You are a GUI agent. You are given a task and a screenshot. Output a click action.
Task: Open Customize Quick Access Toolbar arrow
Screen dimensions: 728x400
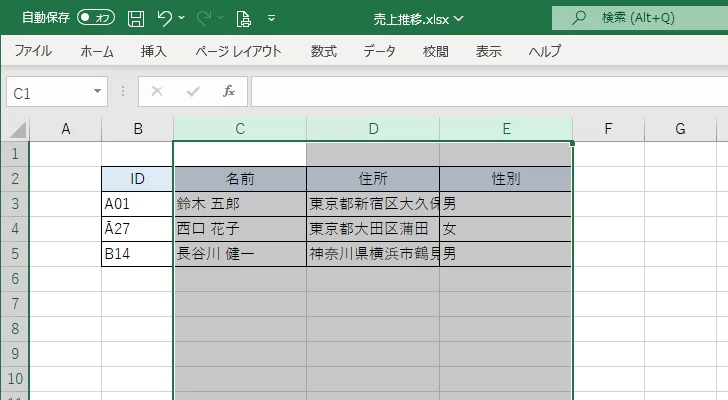[x=272, y=19]
